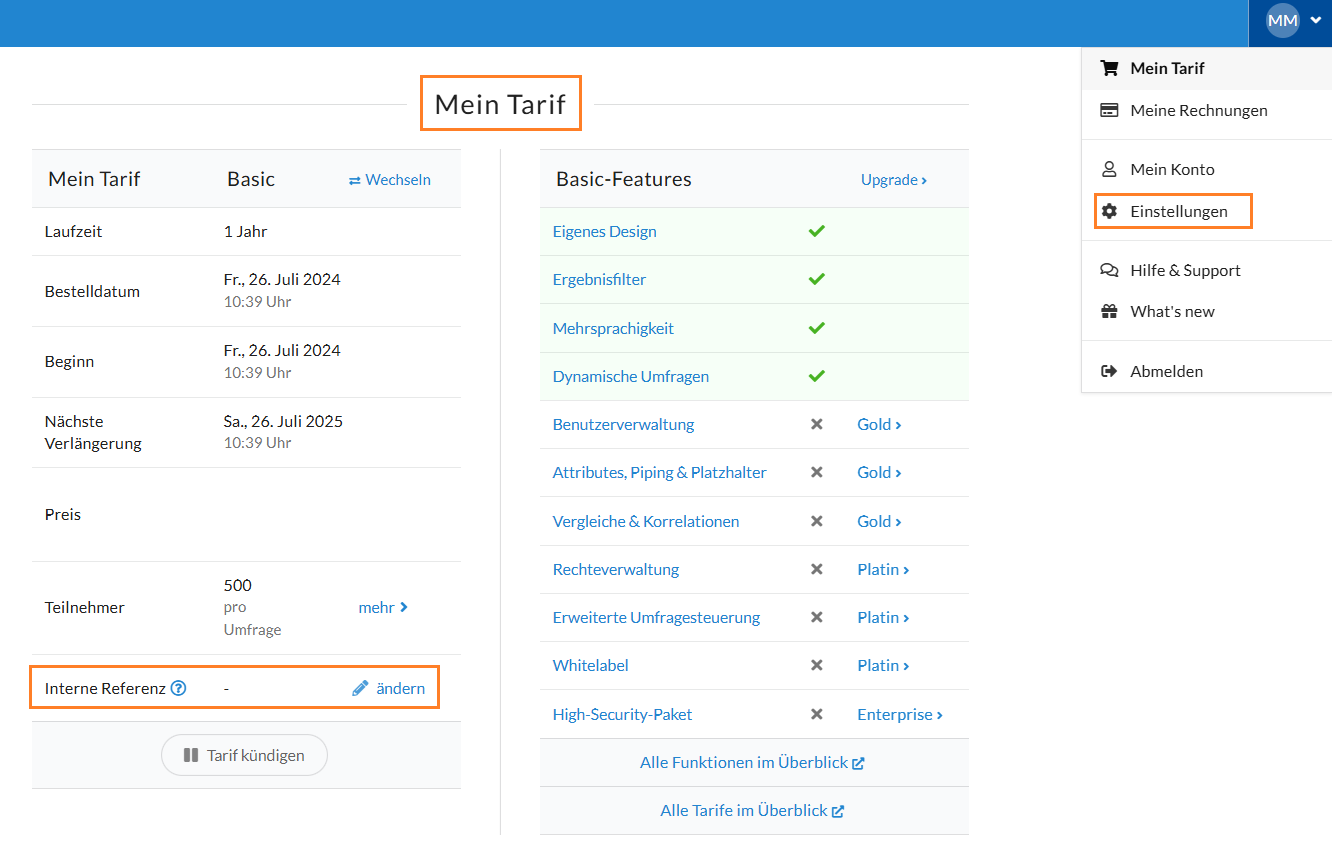The height and width of the screenshot is (843, 1332).
Task: Select Hilfe & Support menu entry
Action: click(x=1184, y=270)
